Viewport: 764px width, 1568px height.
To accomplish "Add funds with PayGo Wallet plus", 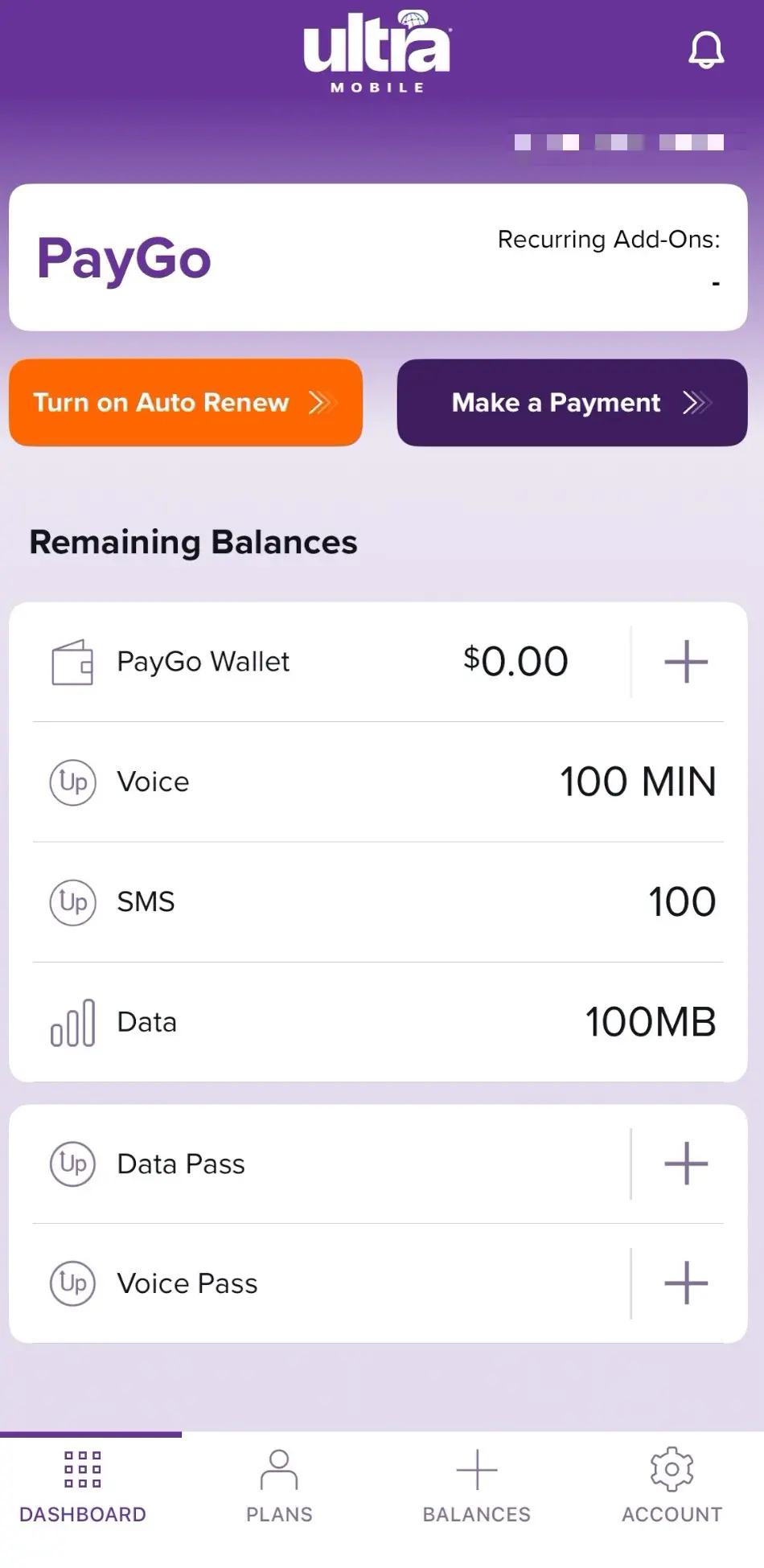I will [686, 662].
